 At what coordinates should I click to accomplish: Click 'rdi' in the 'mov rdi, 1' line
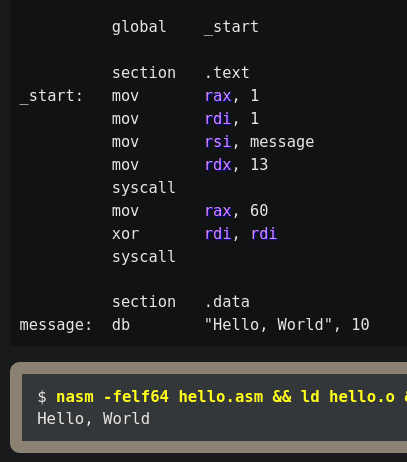click(x=218, y=119)
